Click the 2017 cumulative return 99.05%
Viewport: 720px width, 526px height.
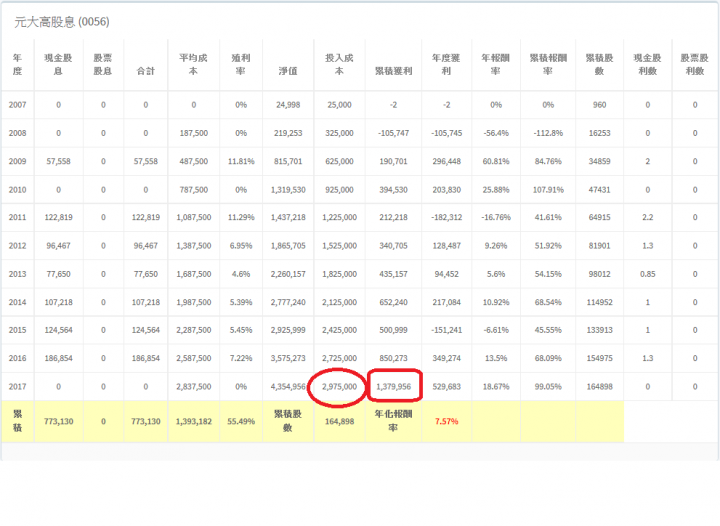(x=548, y=387)
